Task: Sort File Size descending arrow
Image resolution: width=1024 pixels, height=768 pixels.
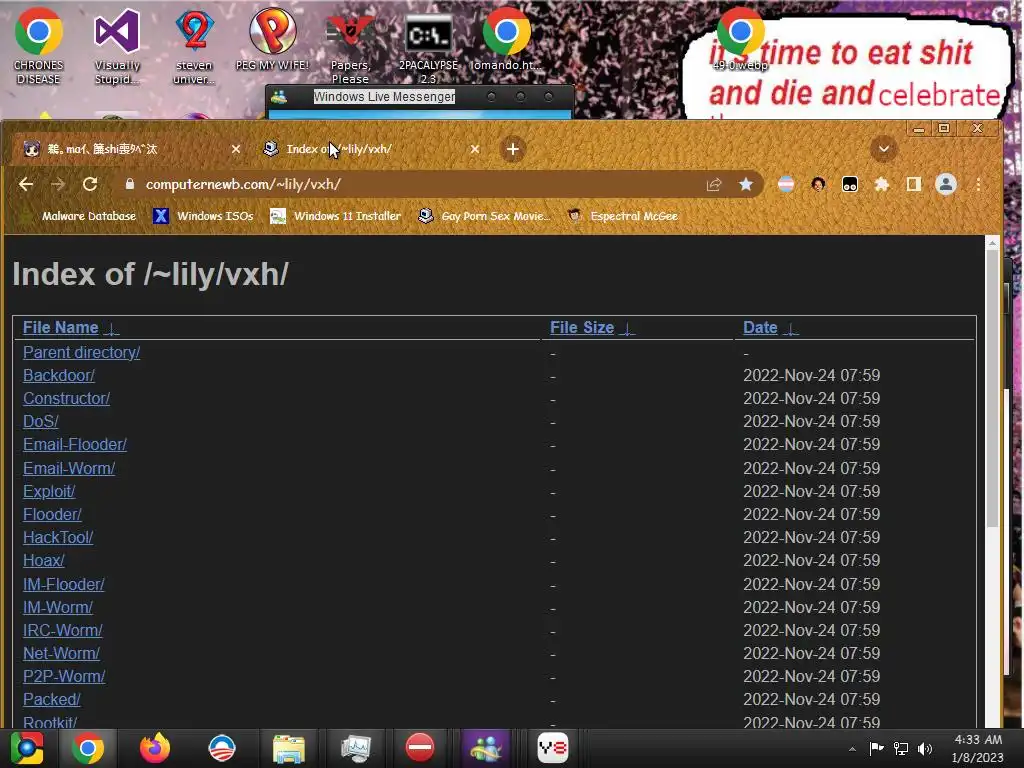Action: click(x=627, y=328)
